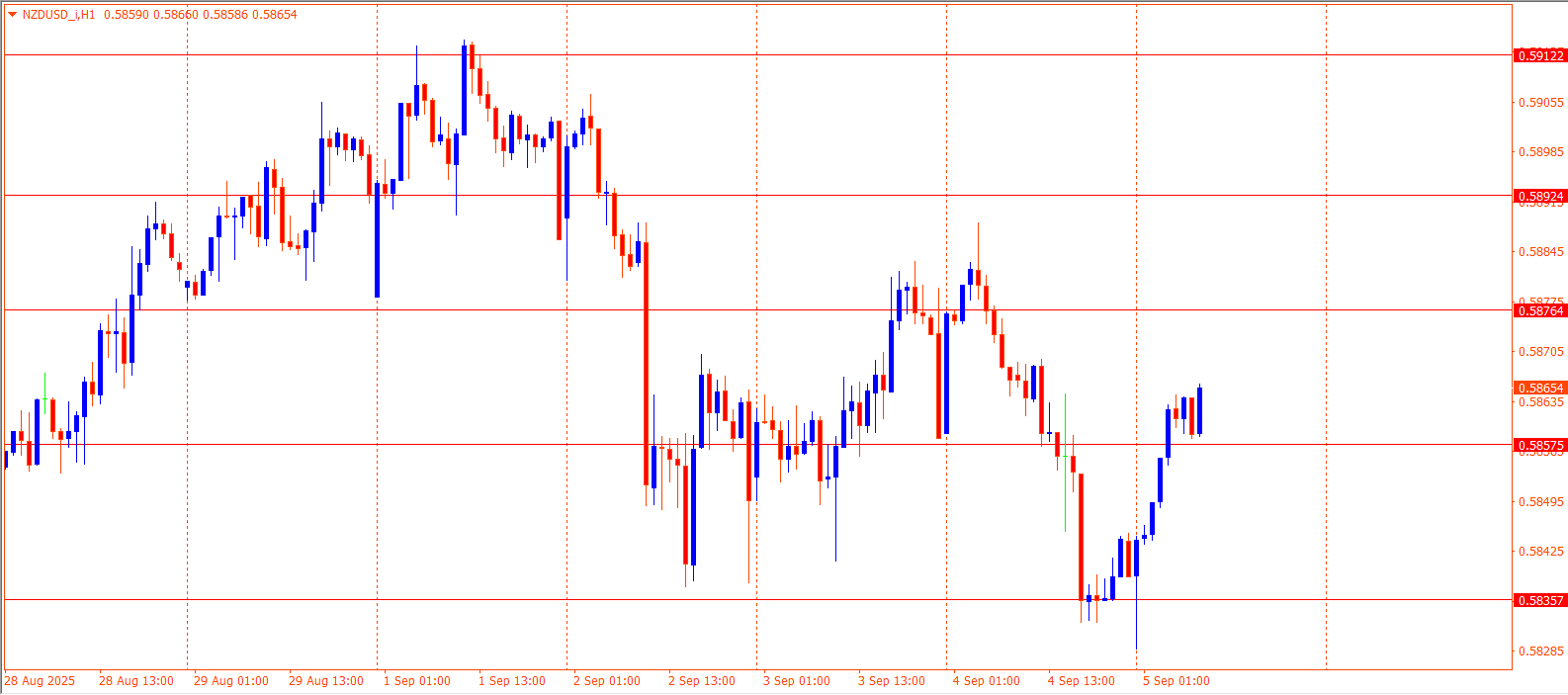Viewport: 1568px width, 695px height.
Task: Click the latest blue candle on the chart
Action: tap(1199, 410)
